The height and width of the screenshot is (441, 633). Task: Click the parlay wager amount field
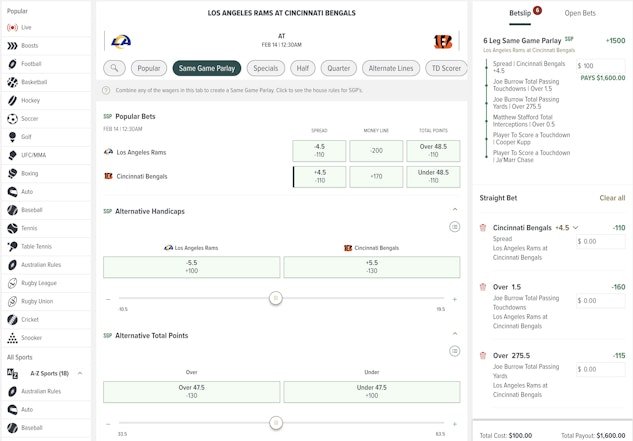602,65
